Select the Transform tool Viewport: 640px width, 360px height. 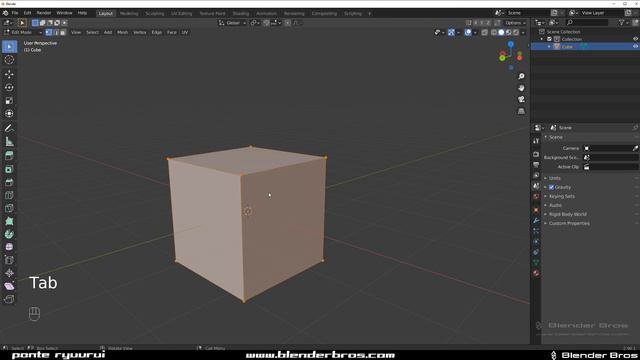[9, 113]
